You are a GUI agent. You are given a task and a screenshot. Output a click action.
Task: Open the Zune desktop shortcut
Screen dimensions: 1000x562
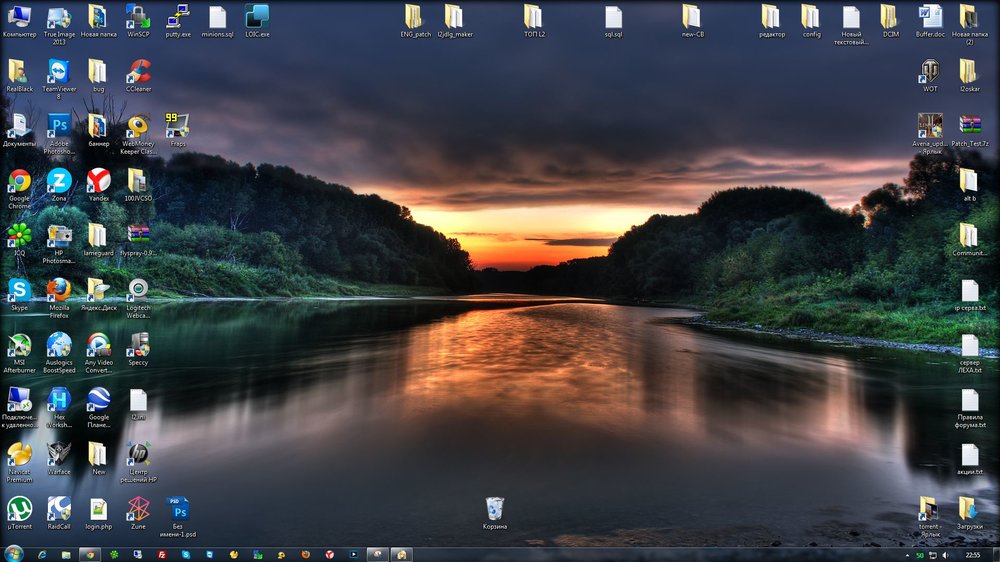[x=138, y=509]
